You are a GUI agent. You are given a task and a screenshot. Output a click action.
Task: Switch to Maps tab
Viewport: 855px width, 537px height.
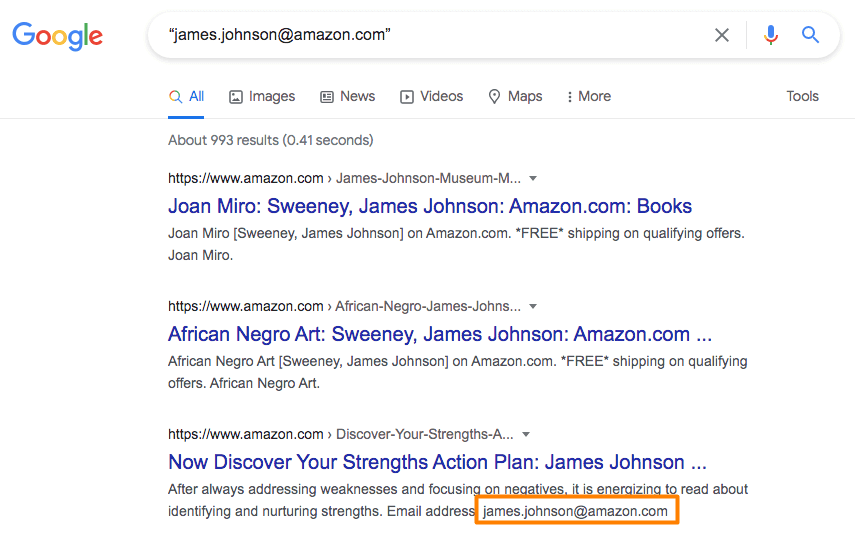[x=515, y=96]
